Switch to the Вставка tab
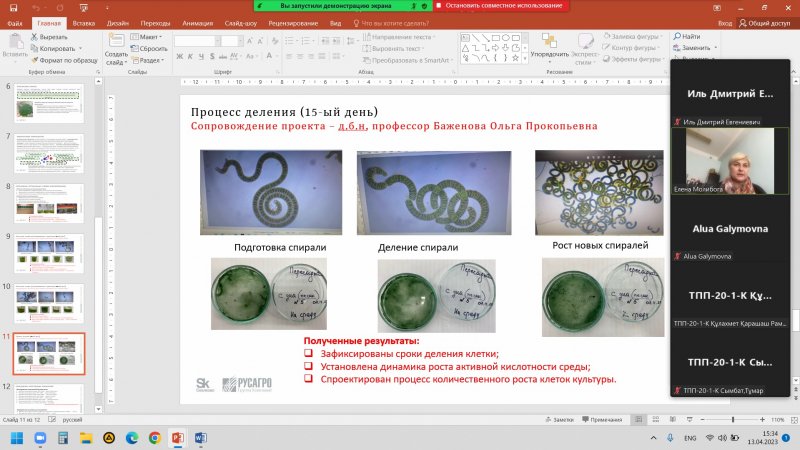The width and height of the screenshot is (800, 450). 84,23
